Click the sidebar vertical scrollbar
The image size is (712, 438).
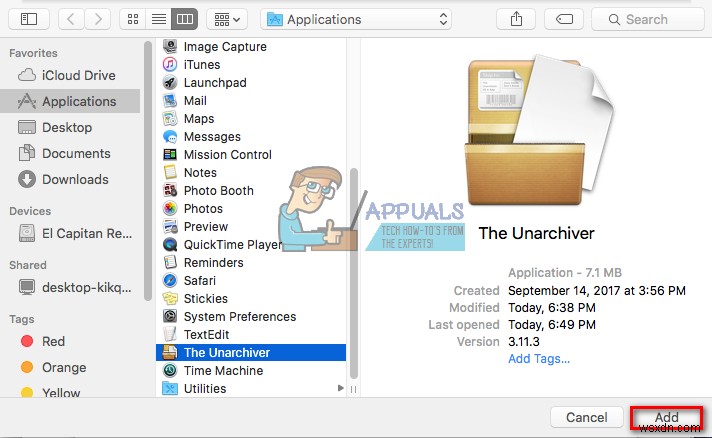click(x=148, y=171)
